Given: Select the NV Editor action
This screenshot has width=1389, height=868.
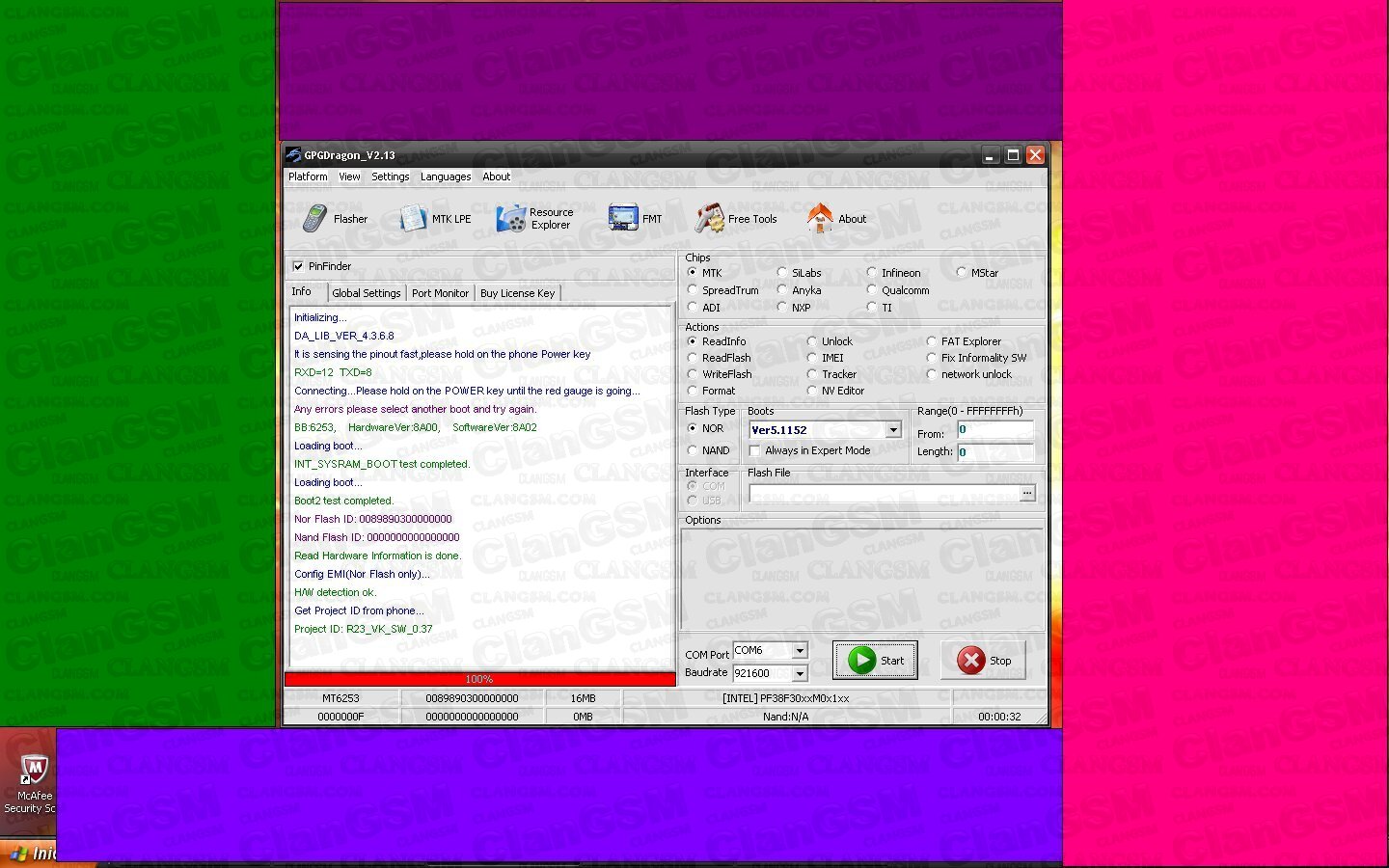Looking at the screenshot, I should [811, 391].
